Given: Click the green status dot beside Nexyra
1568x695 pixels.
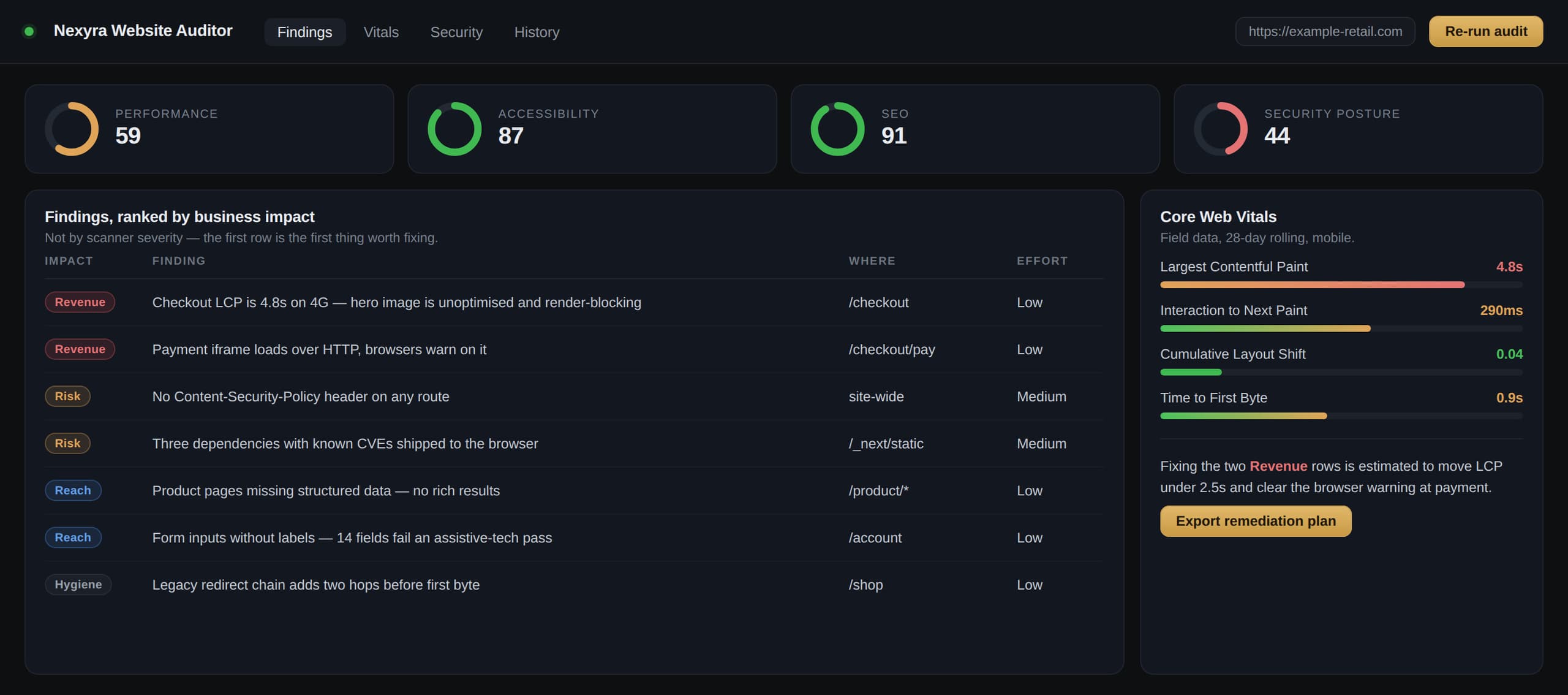Looking at the screenshot, I should (29, 31).
